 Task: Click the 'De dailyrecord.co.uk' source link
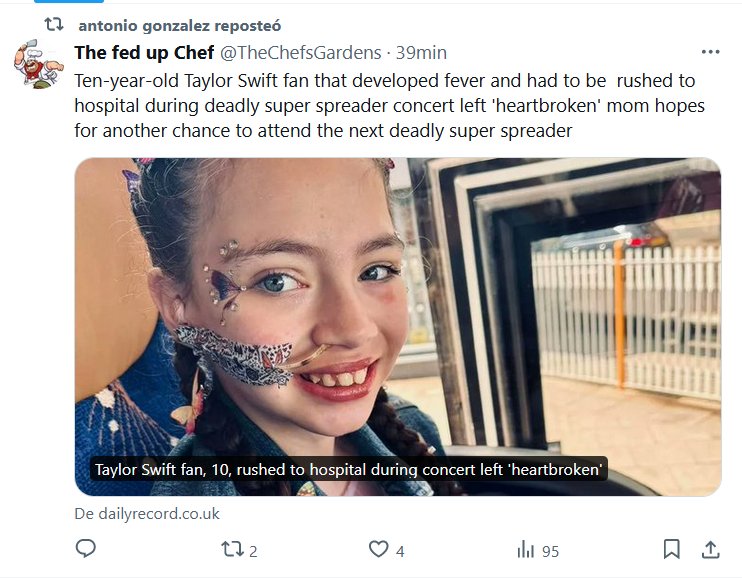[x=147, y=513]
